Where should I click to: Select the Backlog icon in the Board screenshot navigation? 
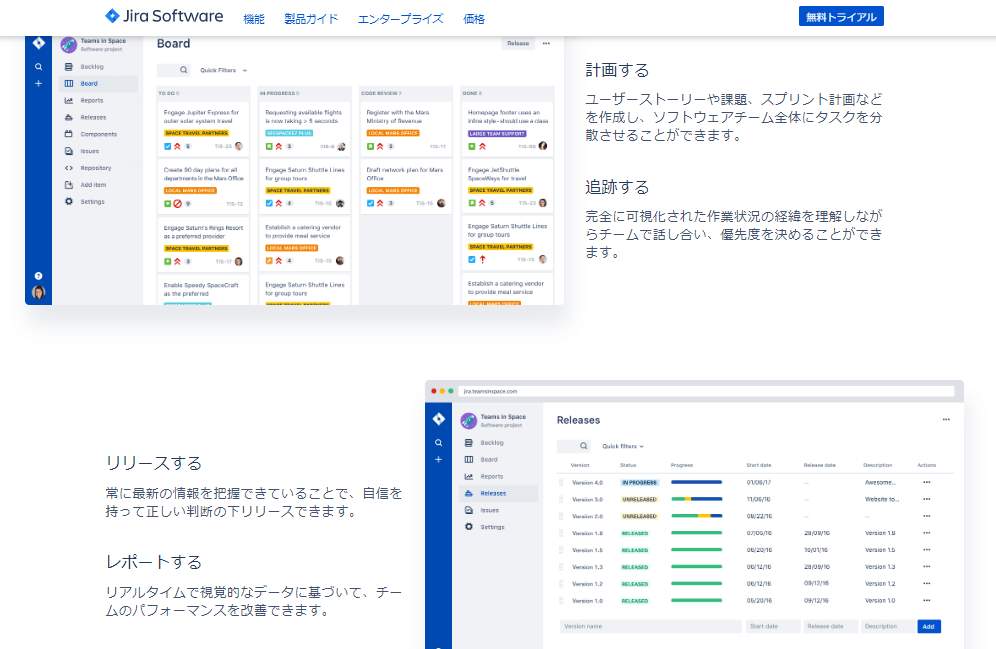69,67
